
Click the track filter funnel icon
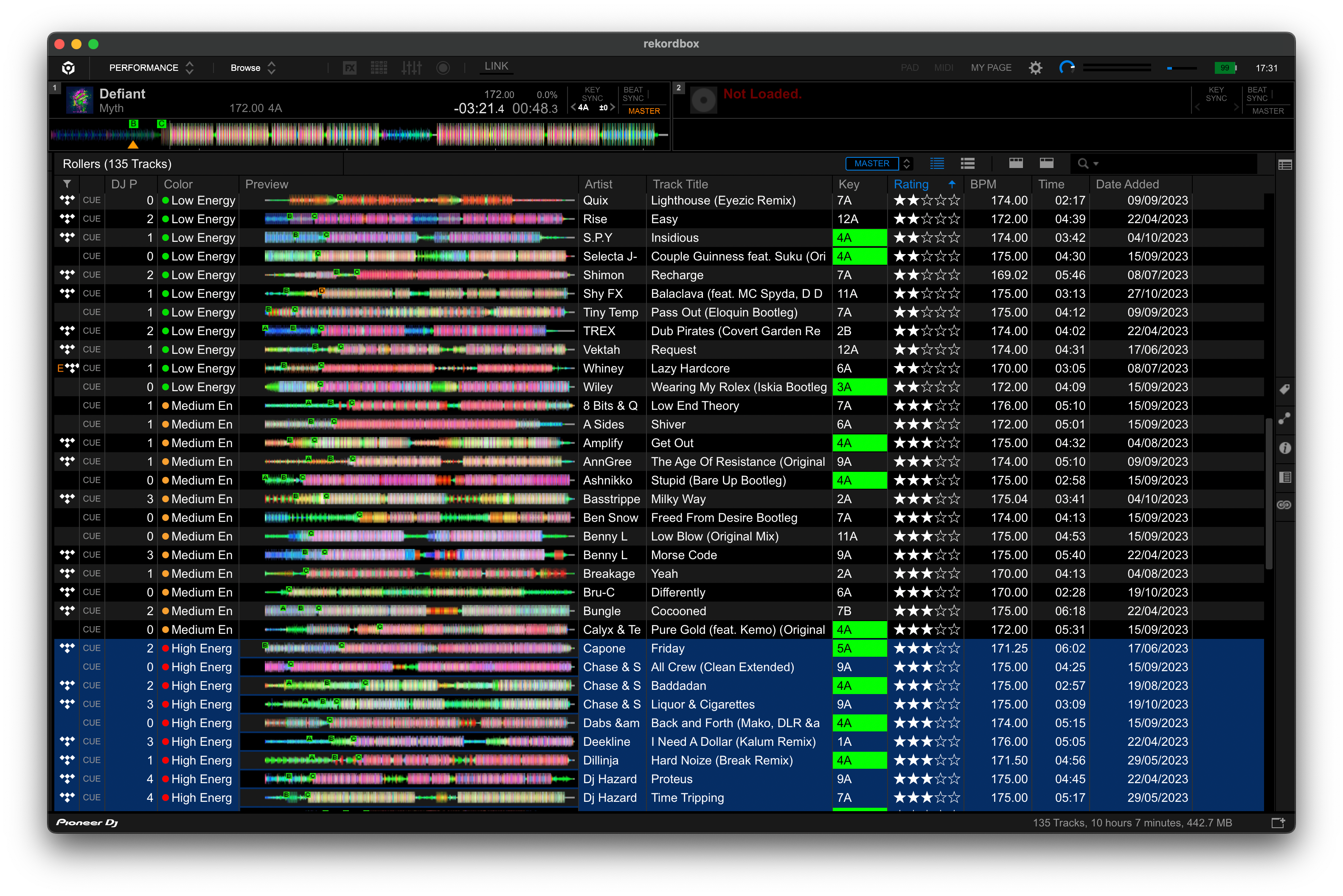[67, 184]
